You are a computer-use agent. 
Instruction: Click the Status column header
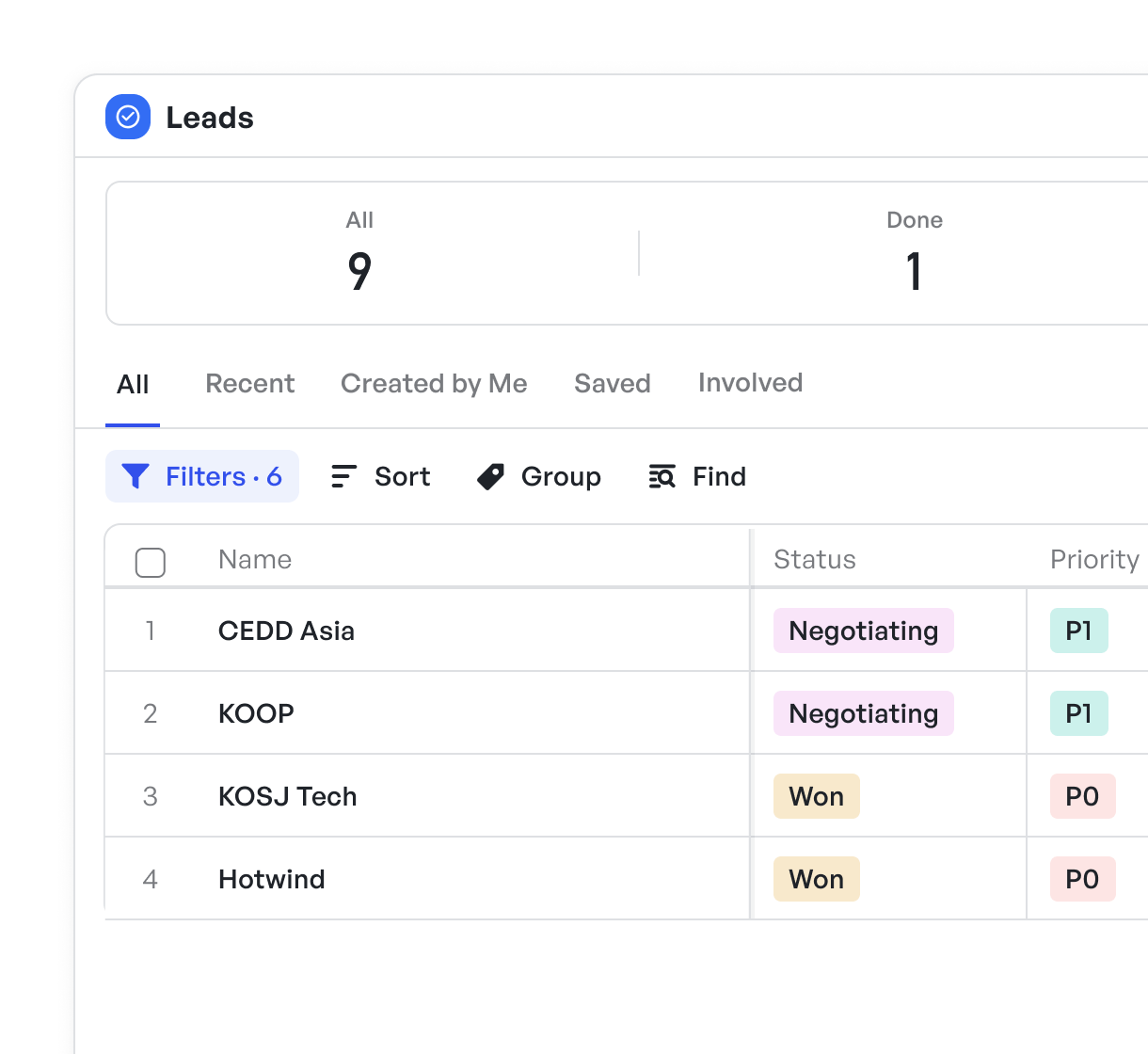815,560
